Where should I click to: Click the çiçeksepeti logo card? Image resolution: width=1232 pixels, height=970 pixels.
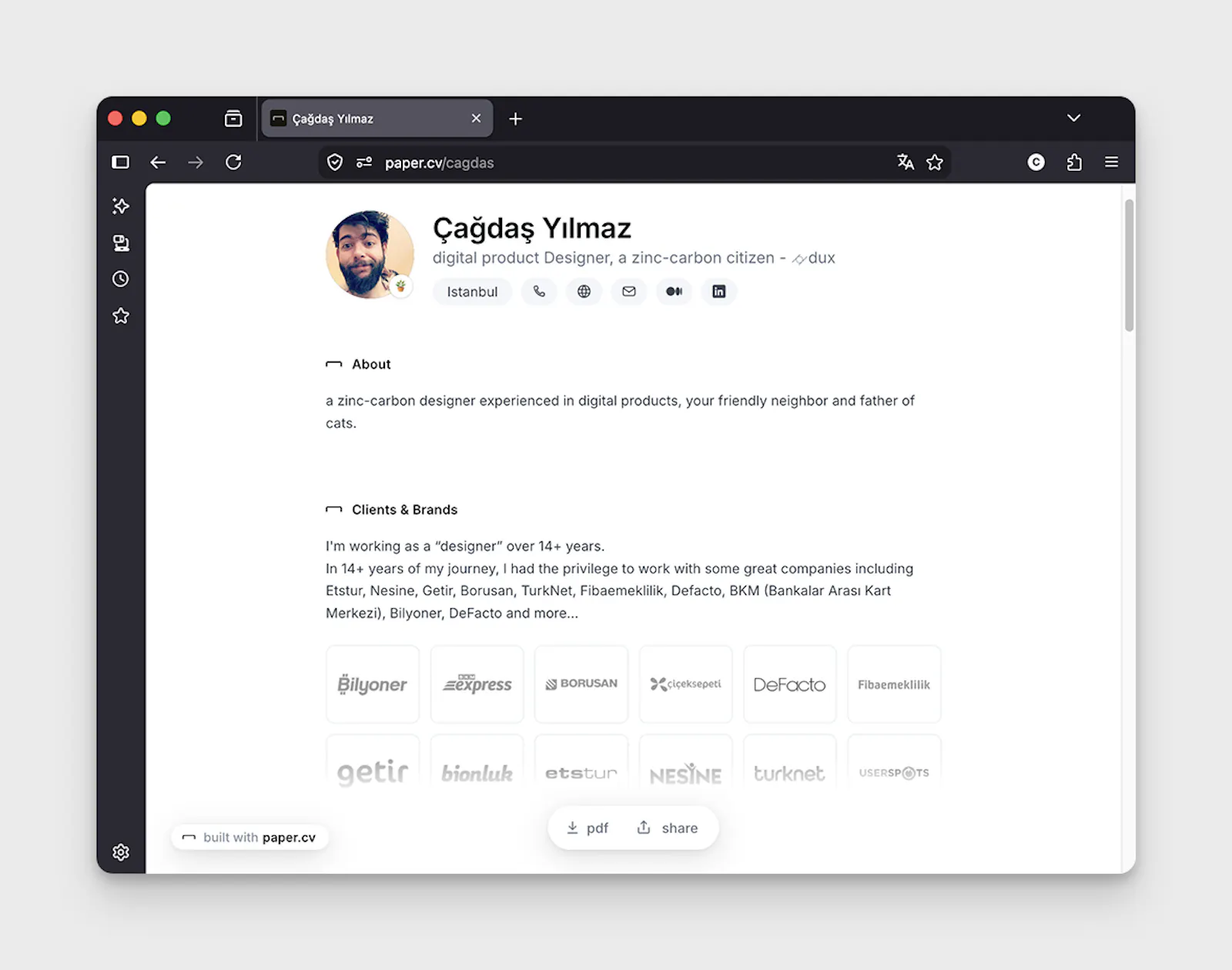click(x=685, y=684)
